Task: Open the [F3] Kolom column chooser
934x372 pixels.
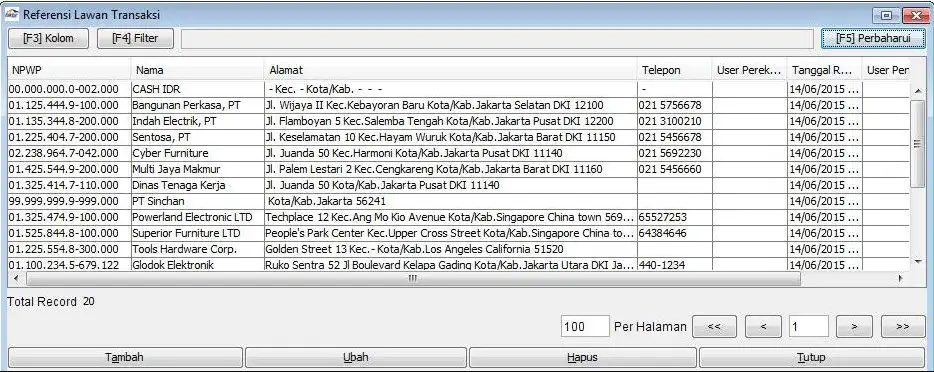Action: pos(48,38)
